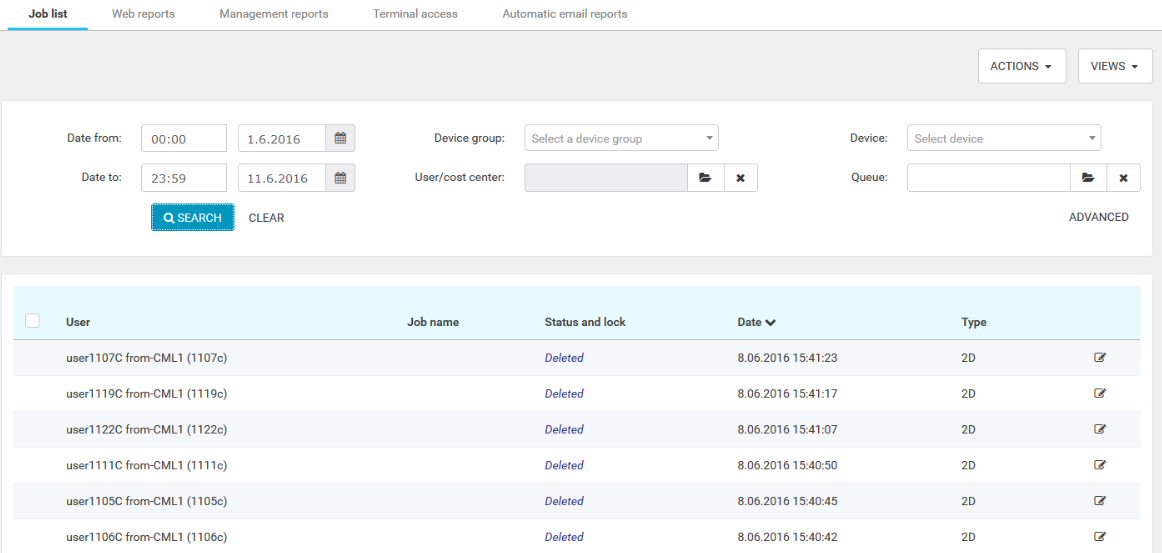
Task: Expand the Device group dropdown
Action: pyautogui.click(x=621, y=139)
